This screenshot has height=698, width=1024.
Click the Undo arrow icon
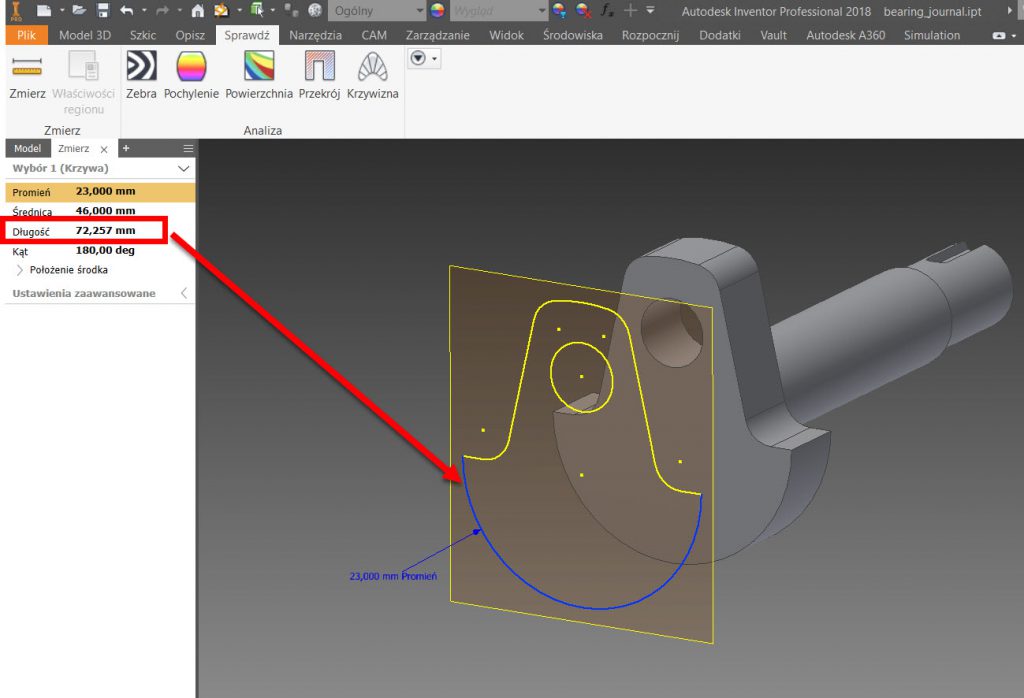coord(127,11)
